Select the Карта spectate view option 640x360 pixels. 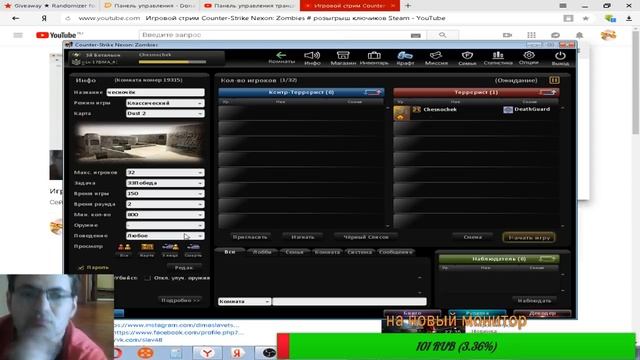[x=147, y=250]
